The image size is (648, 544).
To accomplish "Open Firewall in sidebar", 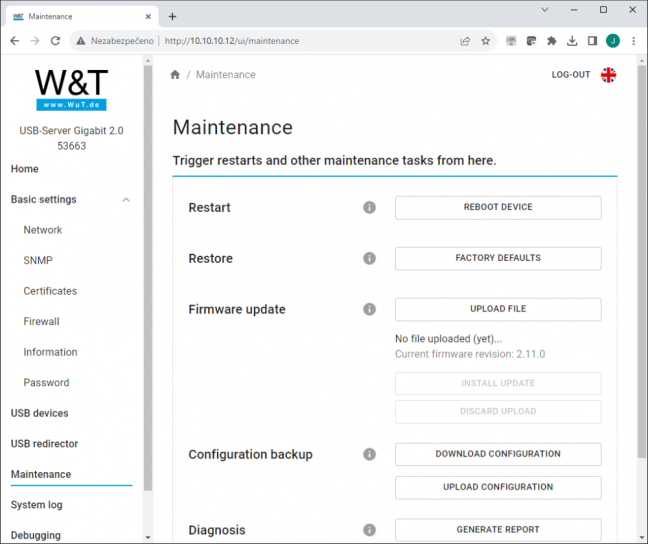I will [x=41, y=322].
